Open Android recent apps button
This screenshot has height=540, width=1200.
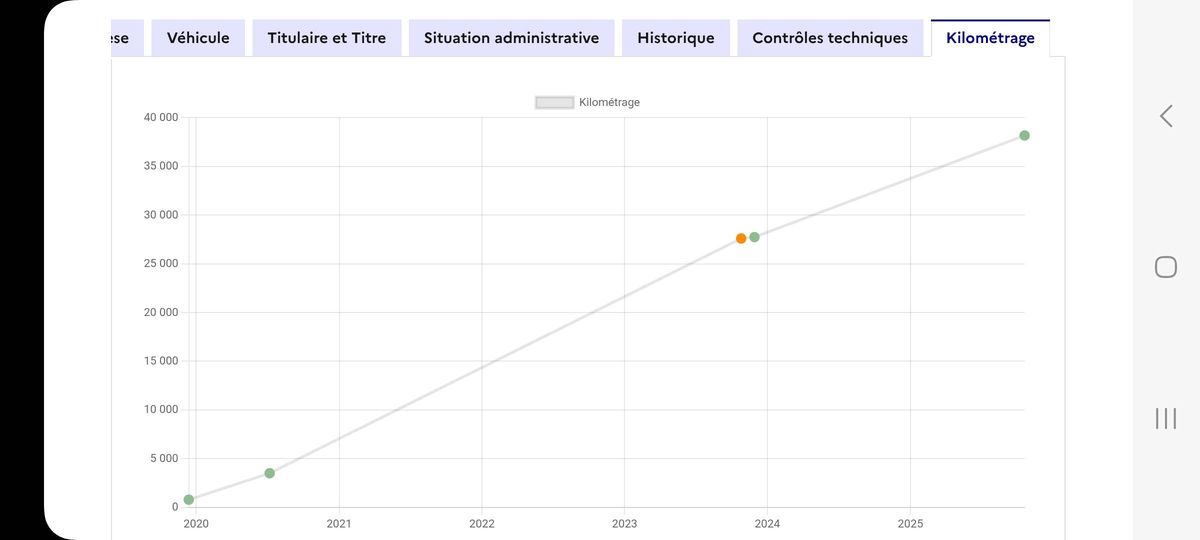(x=1166, y=418)
